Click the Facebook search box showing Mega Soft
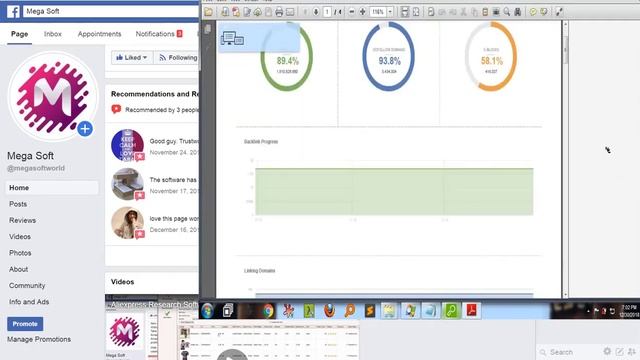640x360 pixels. (110, 11)
